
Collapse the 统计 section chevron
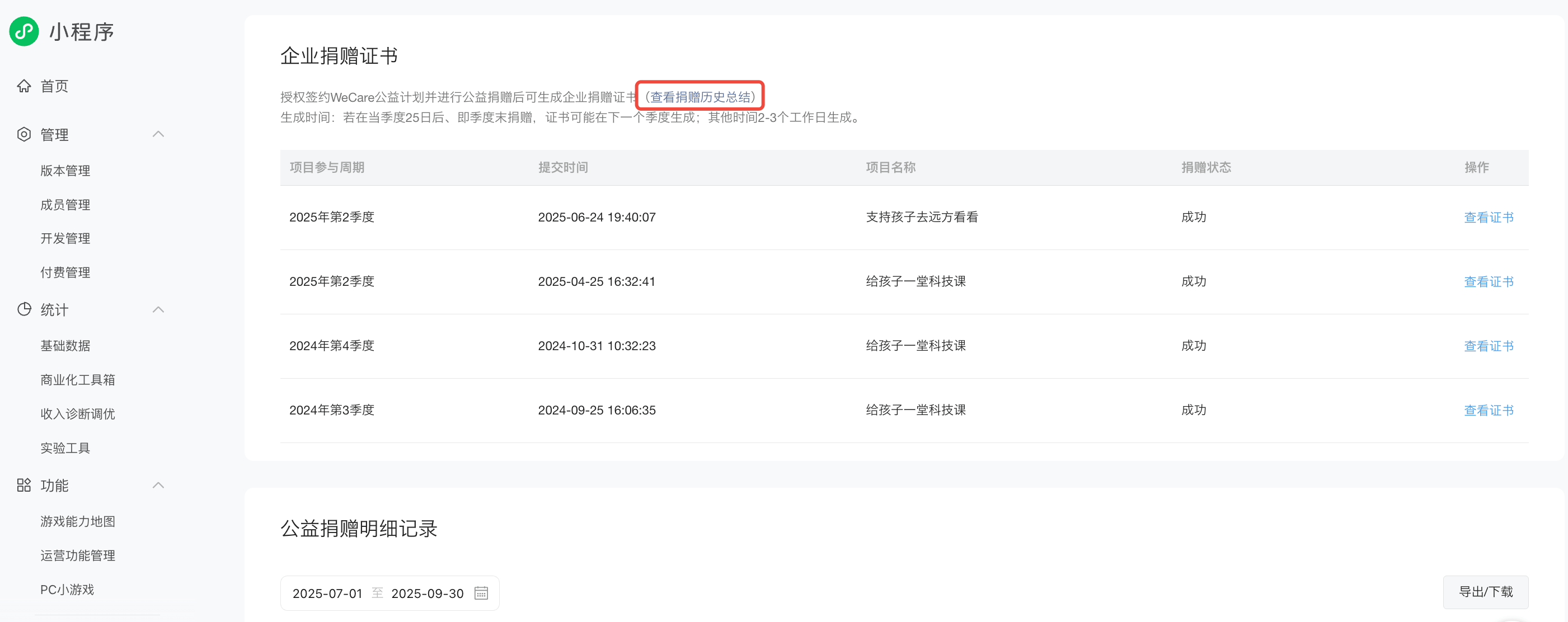pyautogui.click(x=158, y=309)
